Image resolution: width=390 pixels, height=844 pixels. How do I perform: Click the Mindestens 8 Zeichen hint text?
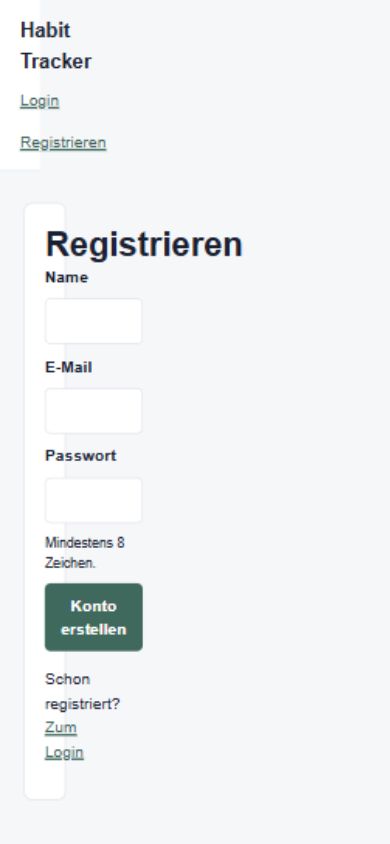84,553
